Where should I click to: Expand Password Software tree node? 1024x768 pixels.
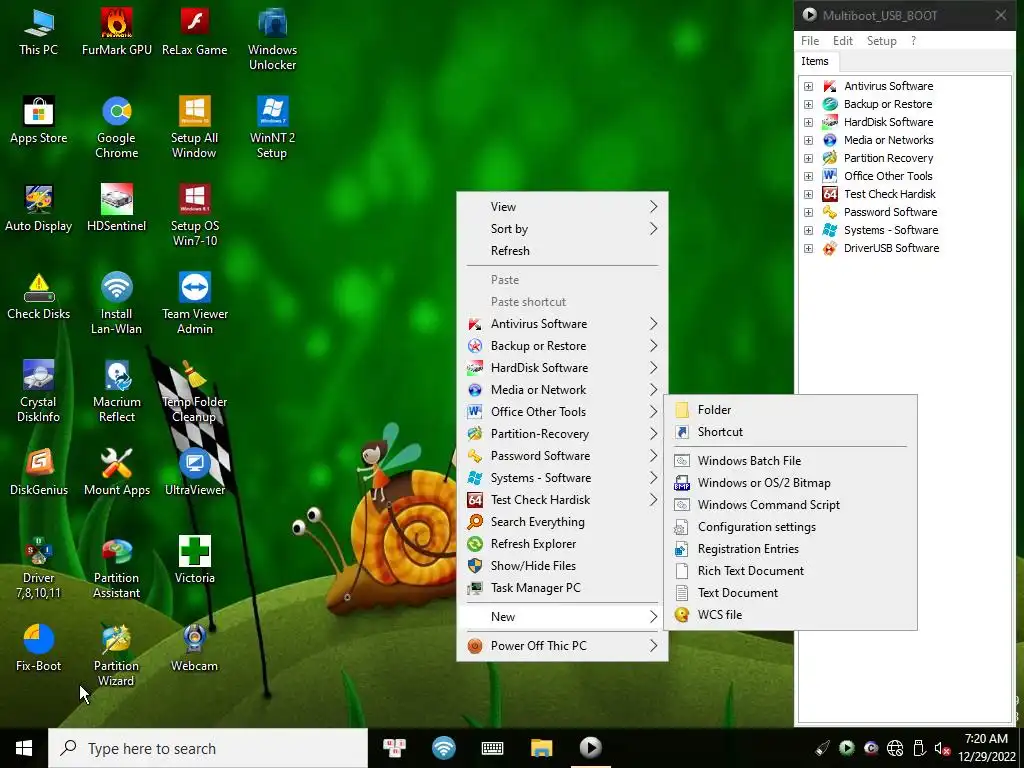pos(808,212)
